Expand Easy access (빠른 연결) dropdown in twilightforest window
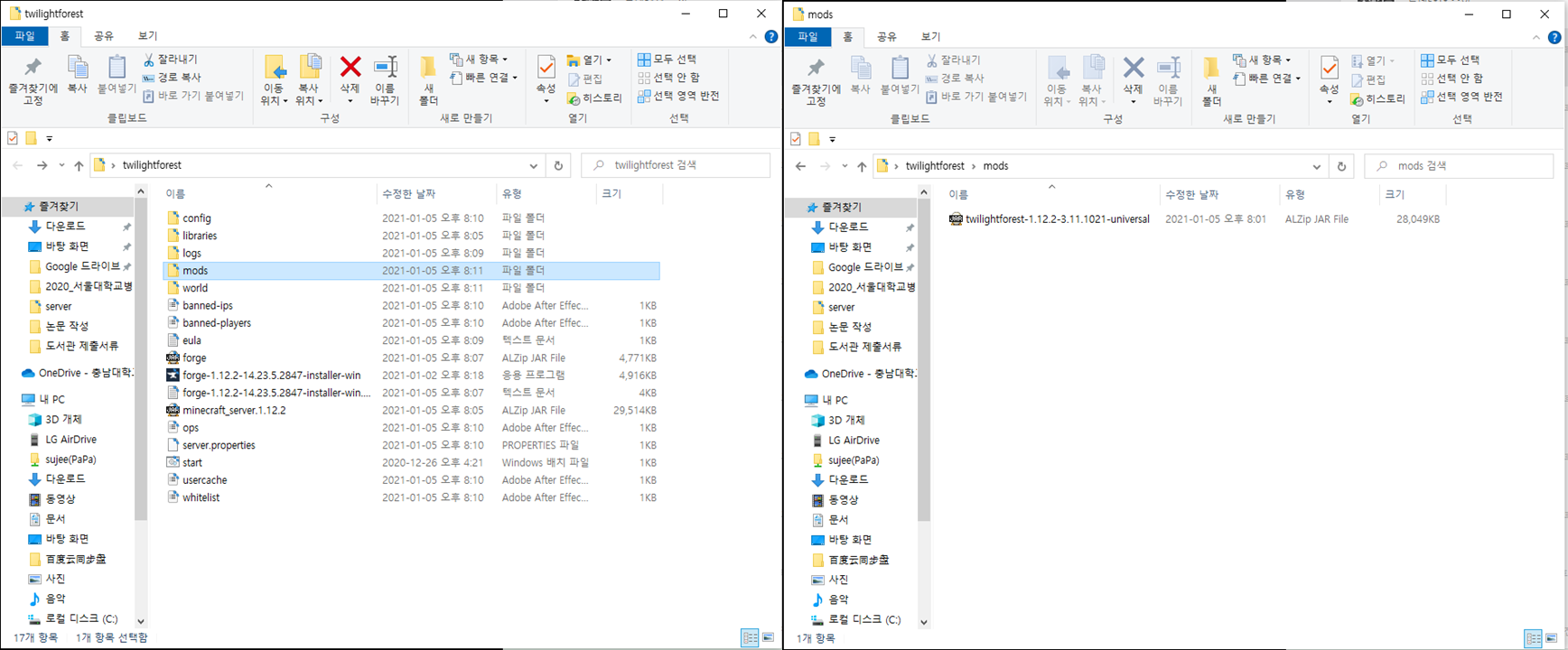This screenshot has height=650, width=1568. pyautogui.click(x=483, y=78)
